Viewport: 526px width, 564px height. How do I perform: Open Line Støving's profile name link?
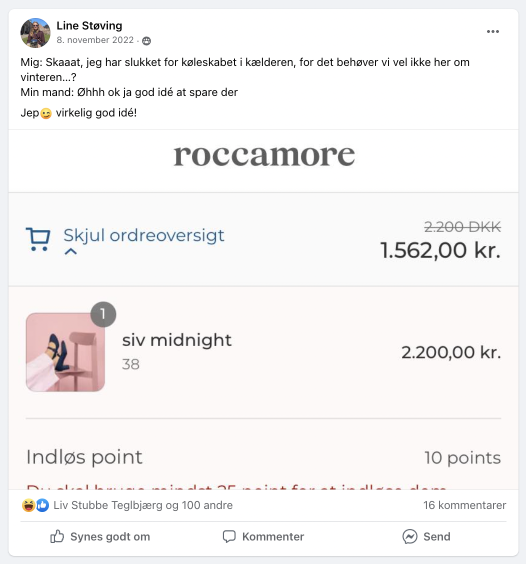89,26
